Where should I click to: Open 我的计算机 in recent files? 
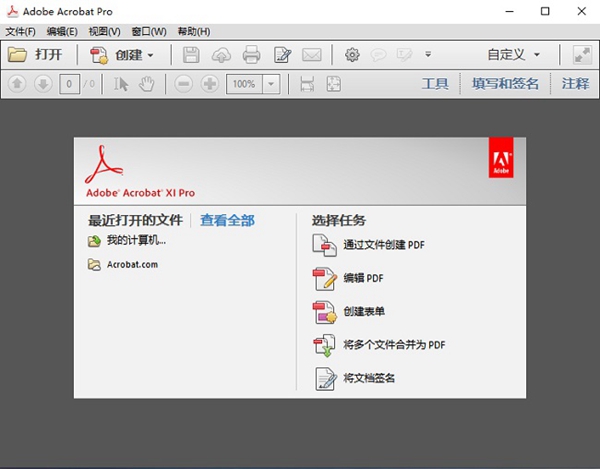[136, 240]
